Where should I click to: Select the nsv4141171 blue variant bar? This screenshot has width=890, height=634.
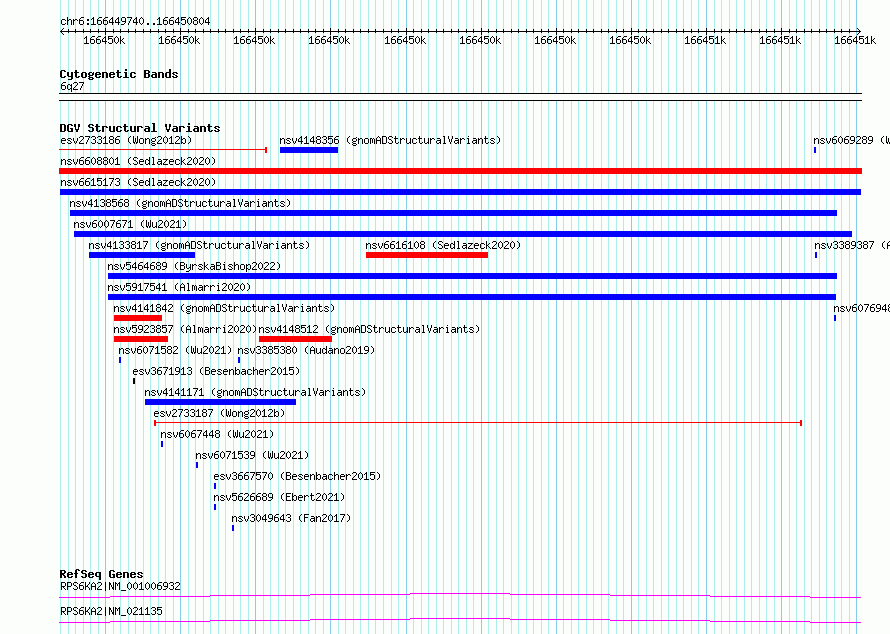pos(220,402)
